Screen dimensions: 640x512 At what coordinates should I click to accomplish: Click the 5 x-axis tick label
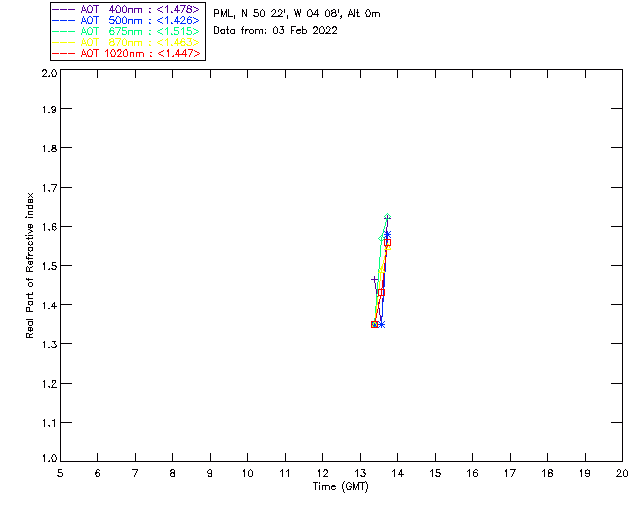click(60, 473)
